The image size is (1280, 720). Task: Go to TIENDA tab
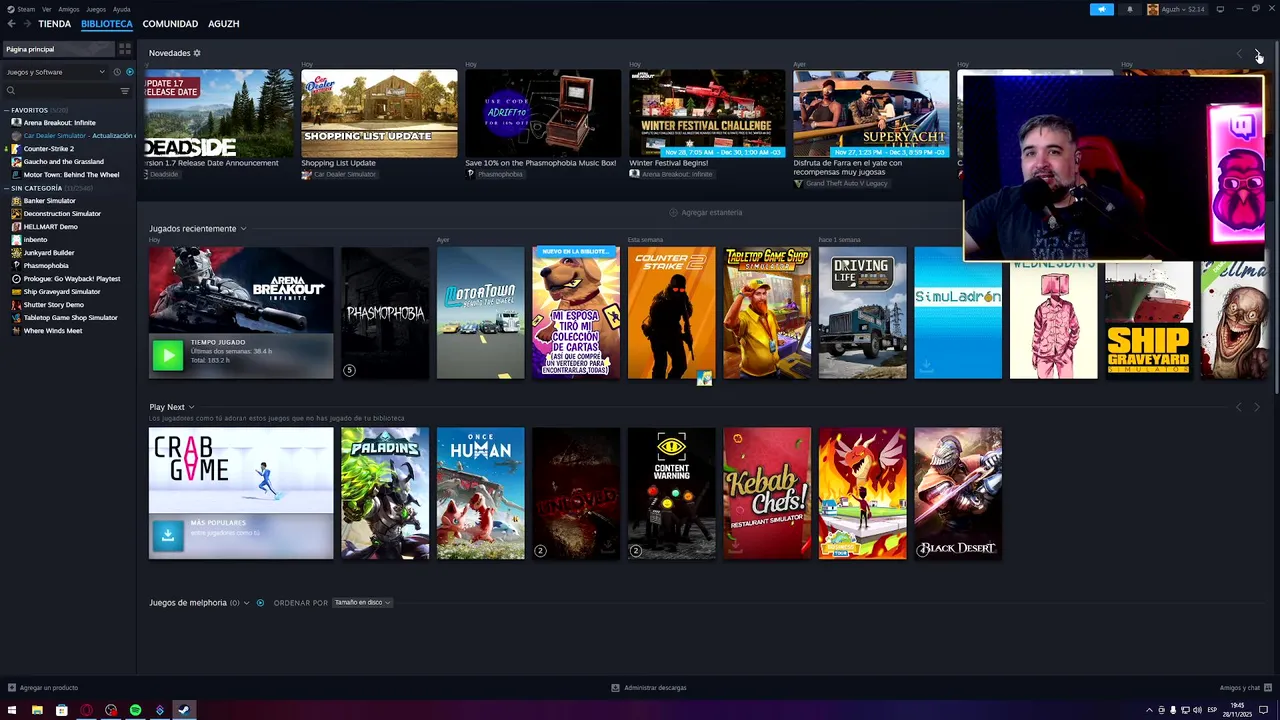pos(54,24)
